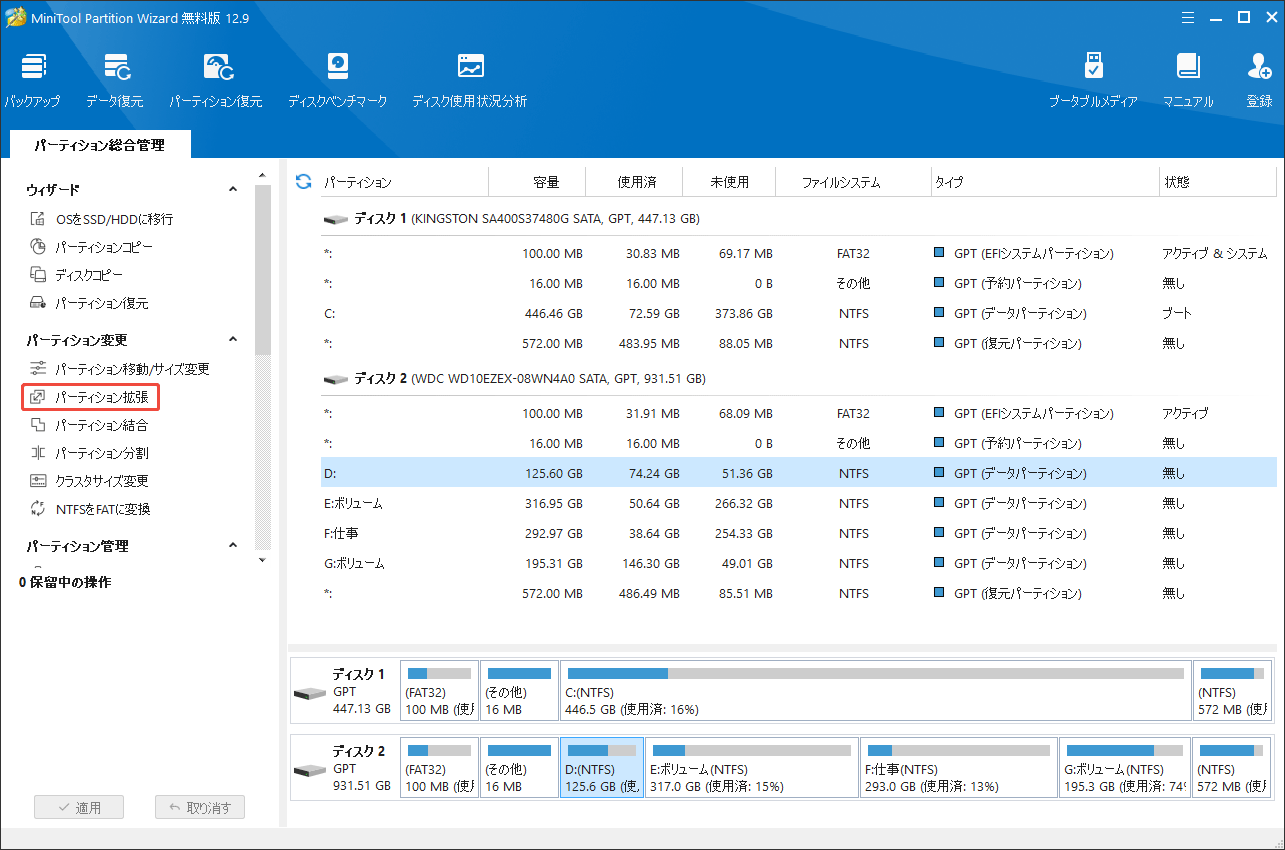
Task: Click E:ボリューム(NTFS) block in disk map
Action: pyautogui.click(x=752, y=768)
